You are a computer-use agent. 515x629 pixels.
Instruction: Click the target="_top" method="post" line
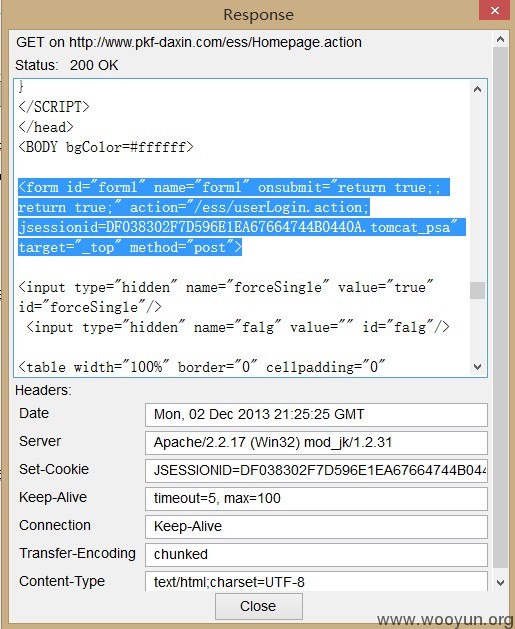[x=130, y=248]
